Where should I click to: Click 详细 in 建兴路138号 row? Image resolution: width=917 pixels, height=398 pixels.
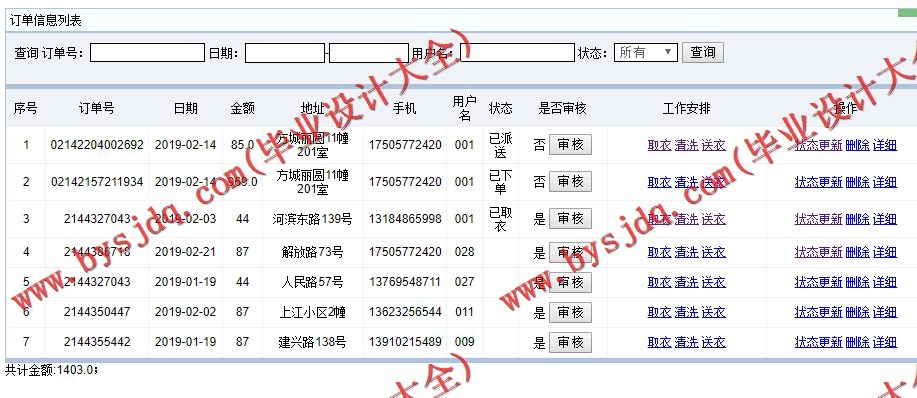point(885,342)
